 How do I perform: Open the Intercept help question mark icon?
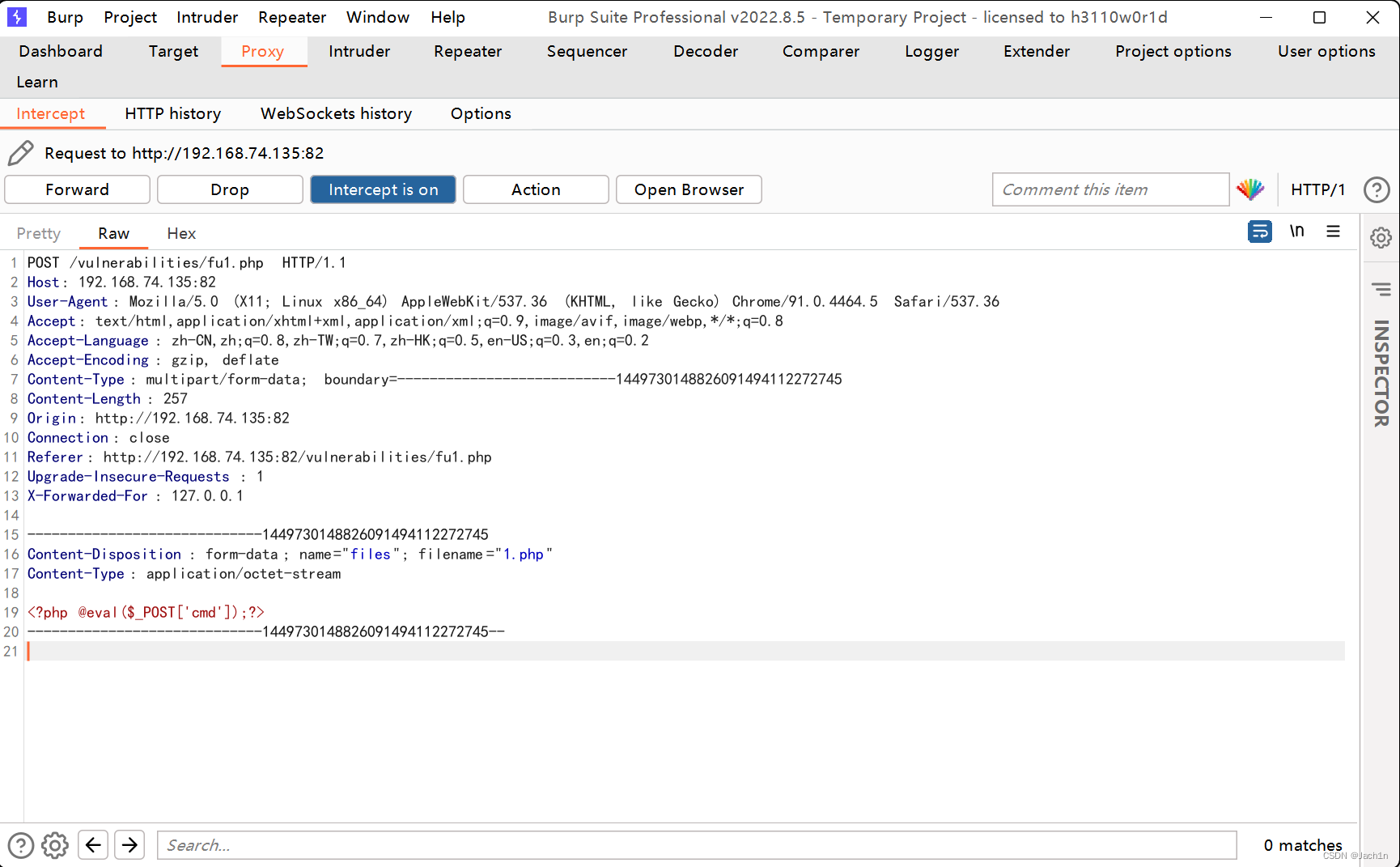(x=1377, y=189)
